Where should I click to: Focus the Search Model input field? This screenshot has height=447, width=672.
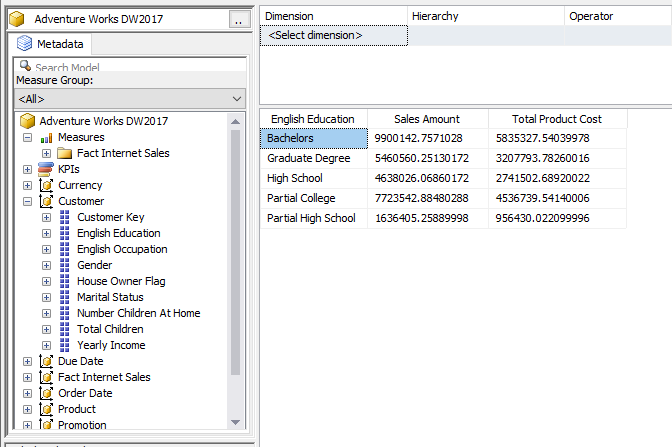tap(130, 66)
